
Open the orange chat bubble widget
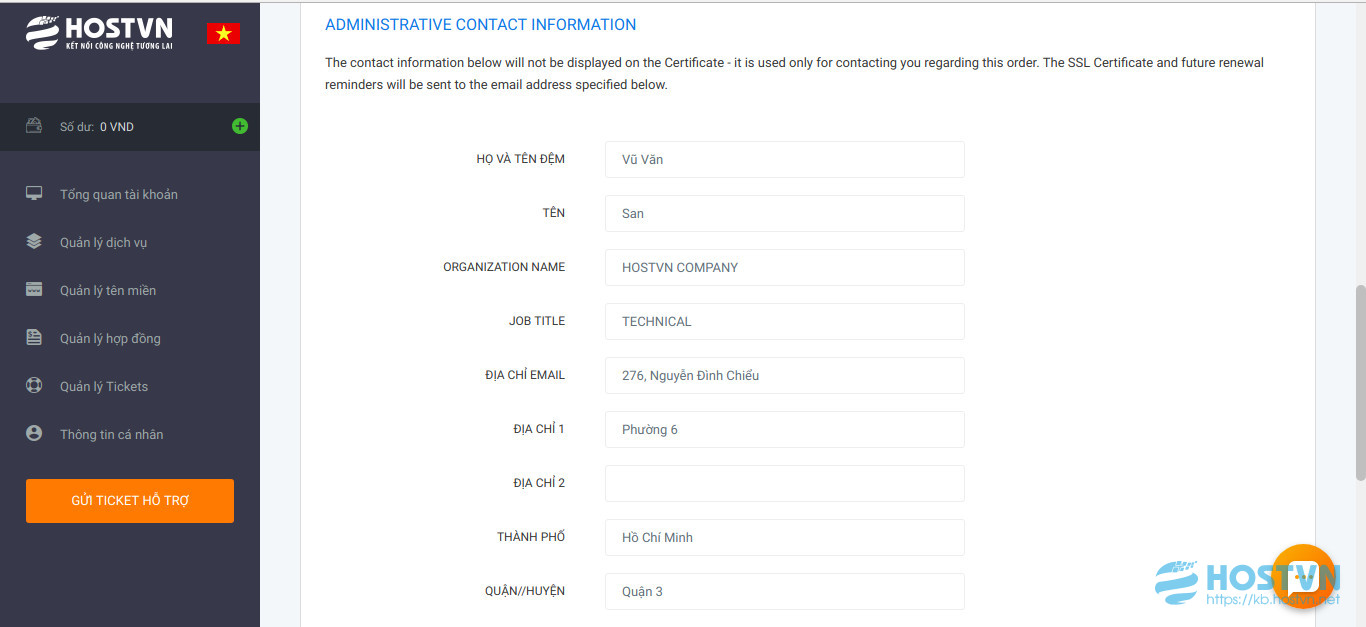pos(1304,576)
